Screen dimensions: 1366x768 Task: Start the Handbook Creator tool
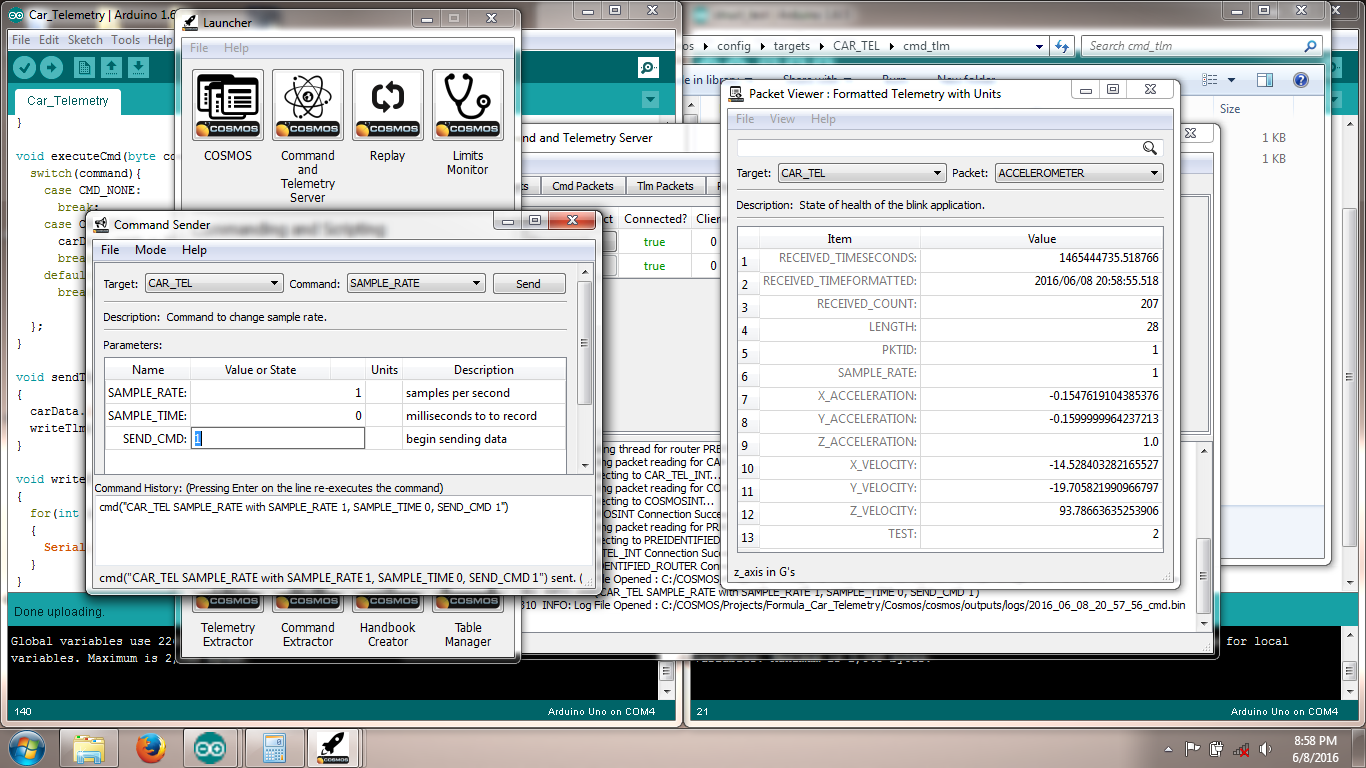387,601
